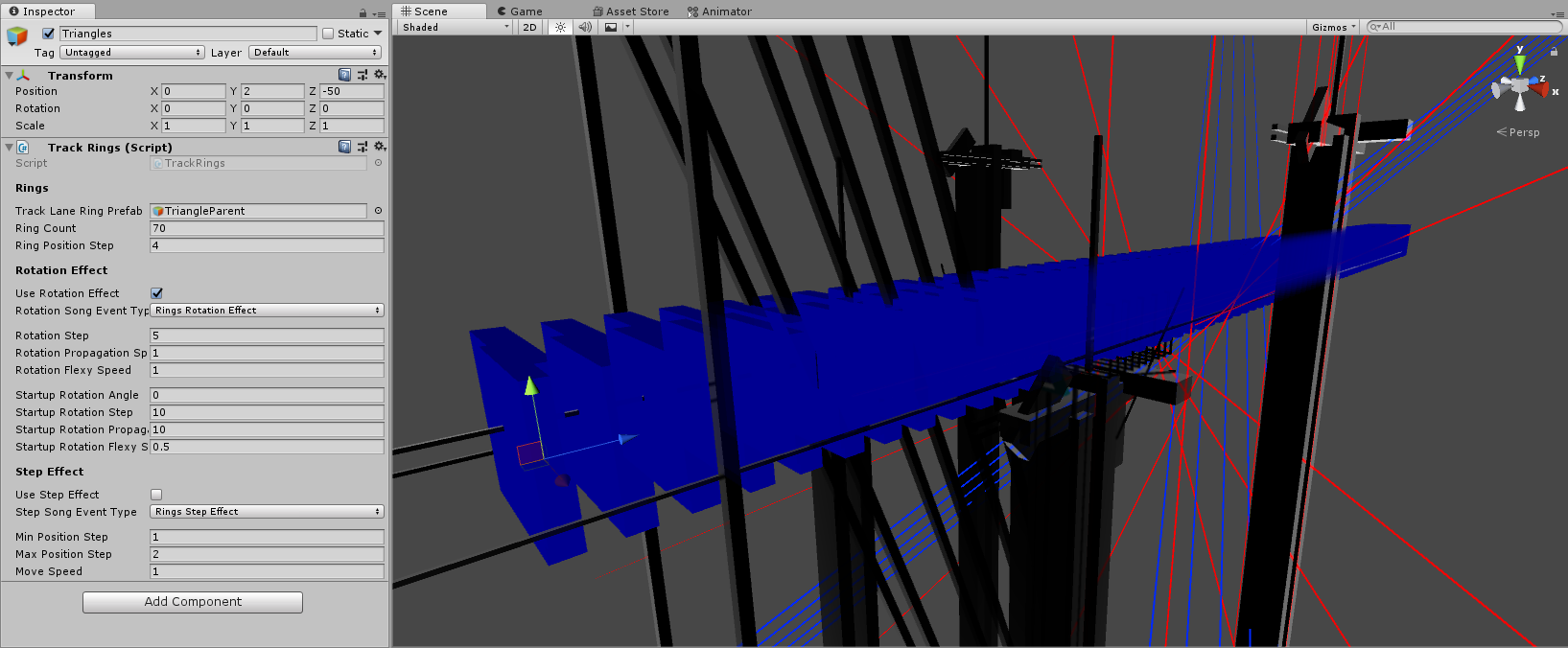The image size is (1568, 648).
Task: Click the Add Component button
Action: click(x=193, y=602)
